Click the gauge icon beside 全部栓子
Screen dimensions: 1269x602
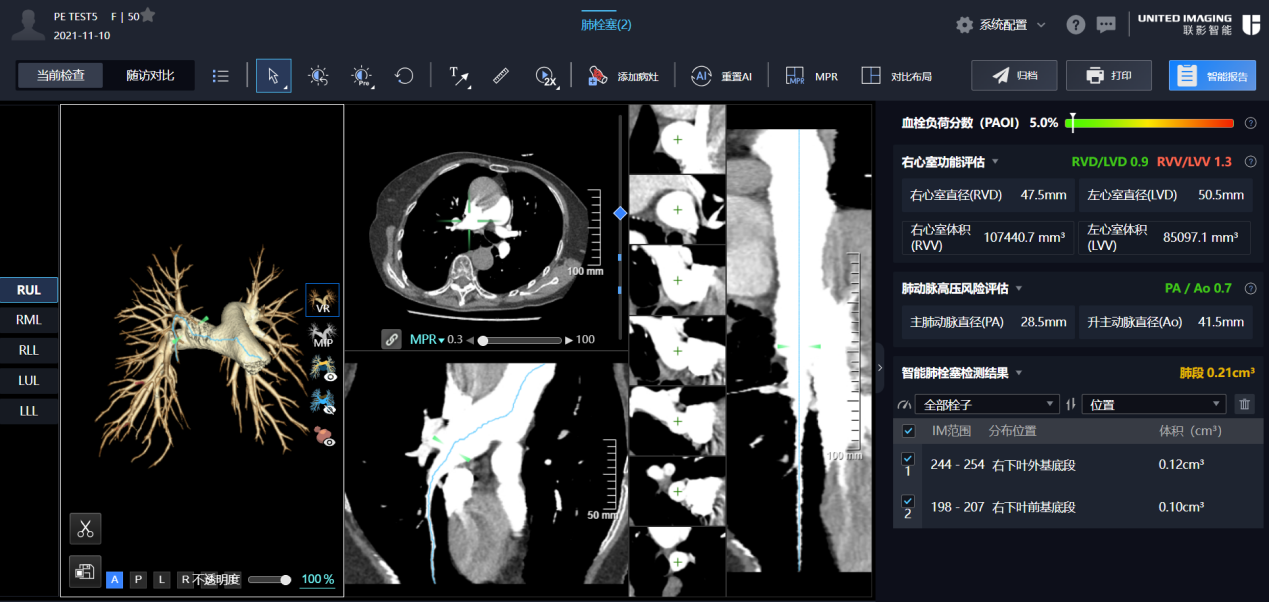(905, 404)
